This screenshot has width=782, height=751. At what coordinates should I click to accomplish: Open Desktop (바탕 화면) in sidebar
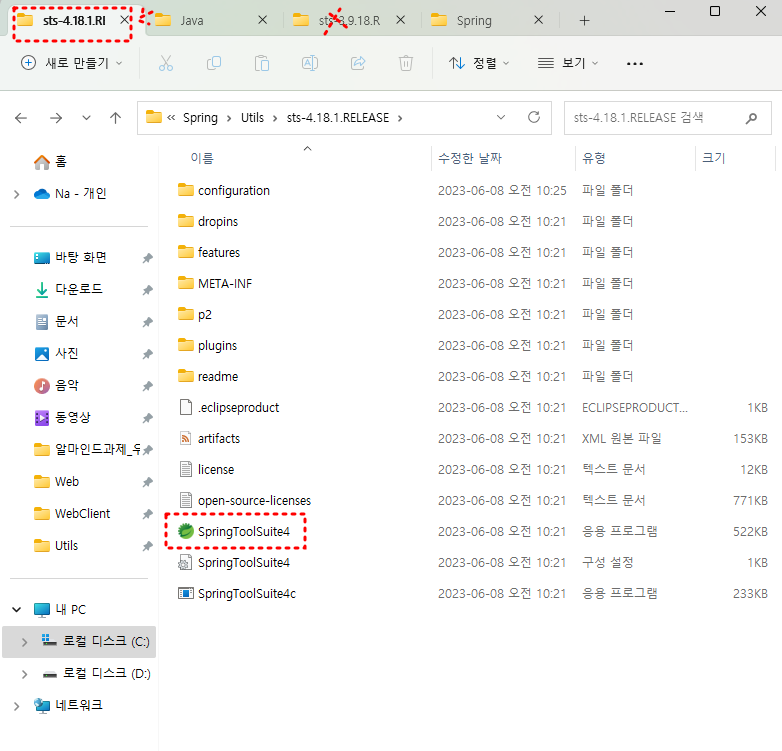click(x=70, y=257)
